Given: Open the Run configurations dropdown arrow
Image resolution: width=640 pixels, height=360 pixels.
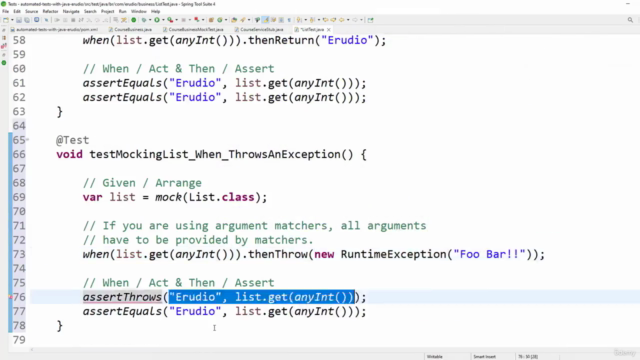Looking at the screenshot, I should 163,20.
